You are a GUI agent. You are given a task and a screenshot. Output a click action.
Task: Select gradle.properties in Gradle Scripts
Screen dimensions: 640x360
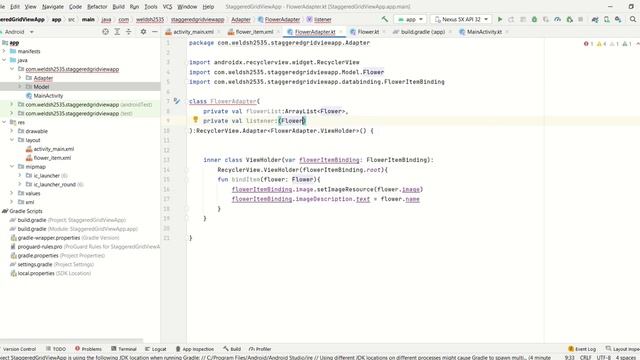pyautogui.click(x=38, y=256)
